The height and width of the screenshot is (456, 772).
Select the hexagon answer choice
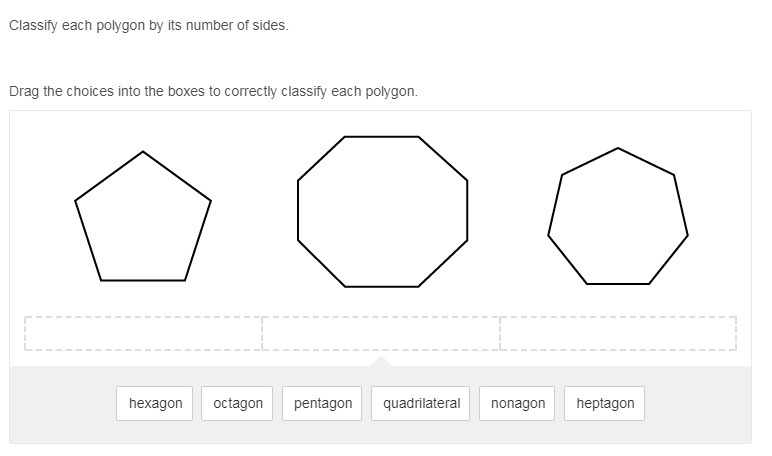156,403
